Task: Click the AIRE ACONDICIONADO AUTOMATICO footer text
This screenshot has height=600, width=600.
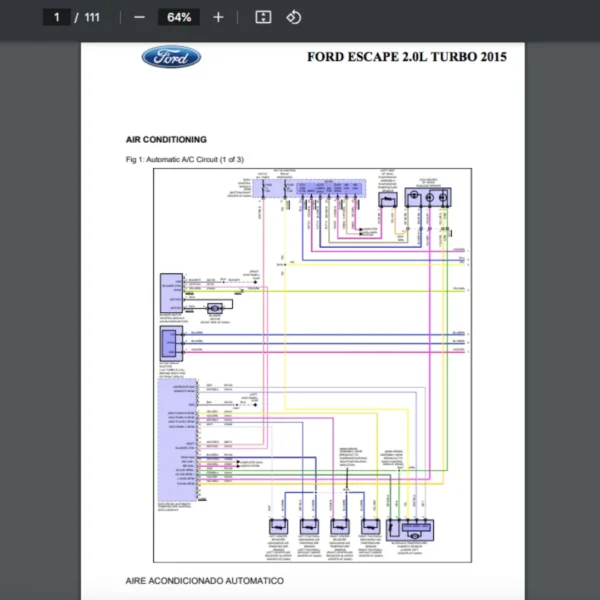Action: point(204,580)
